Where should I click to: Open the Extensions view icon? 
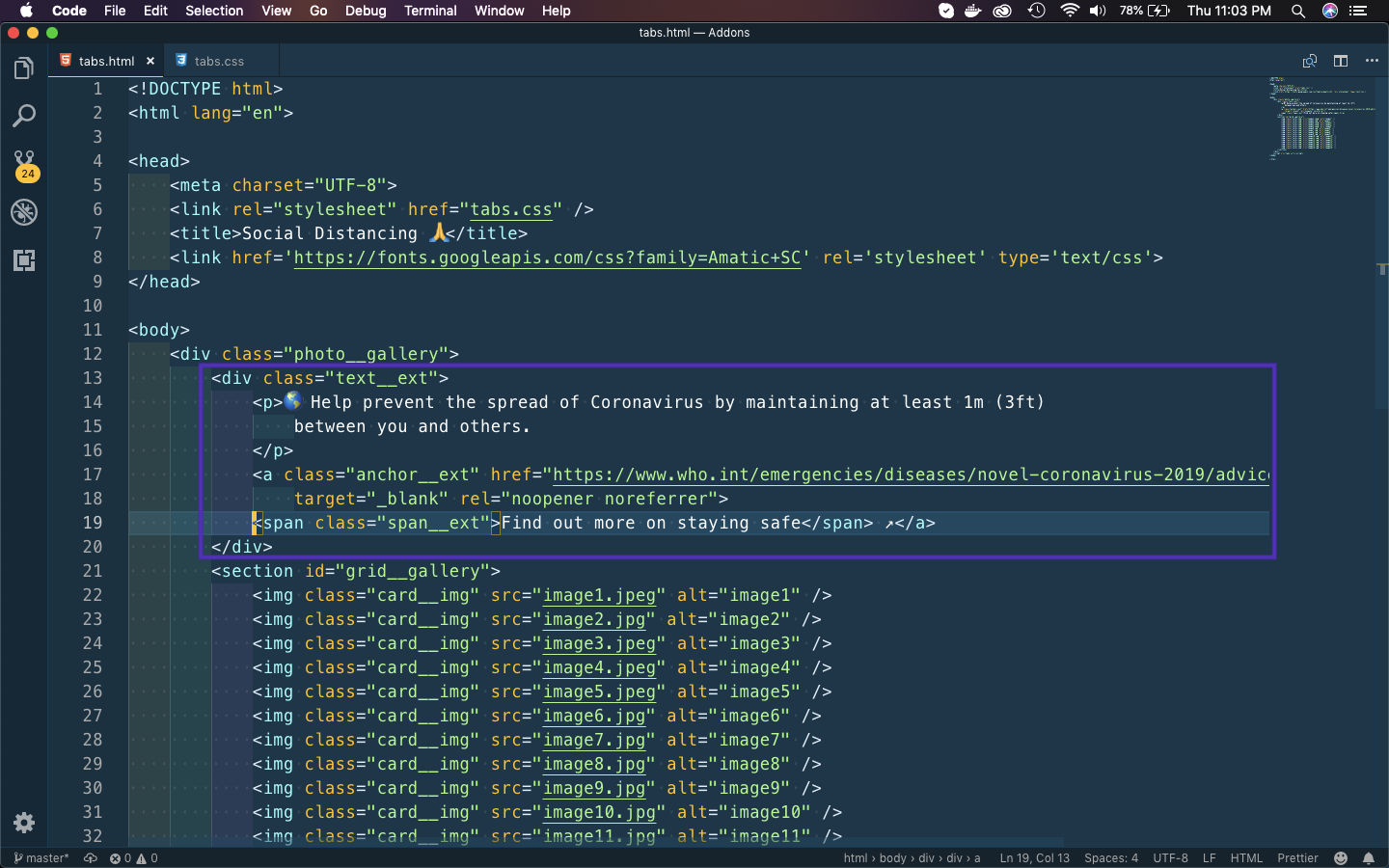[x=24, y=260]
